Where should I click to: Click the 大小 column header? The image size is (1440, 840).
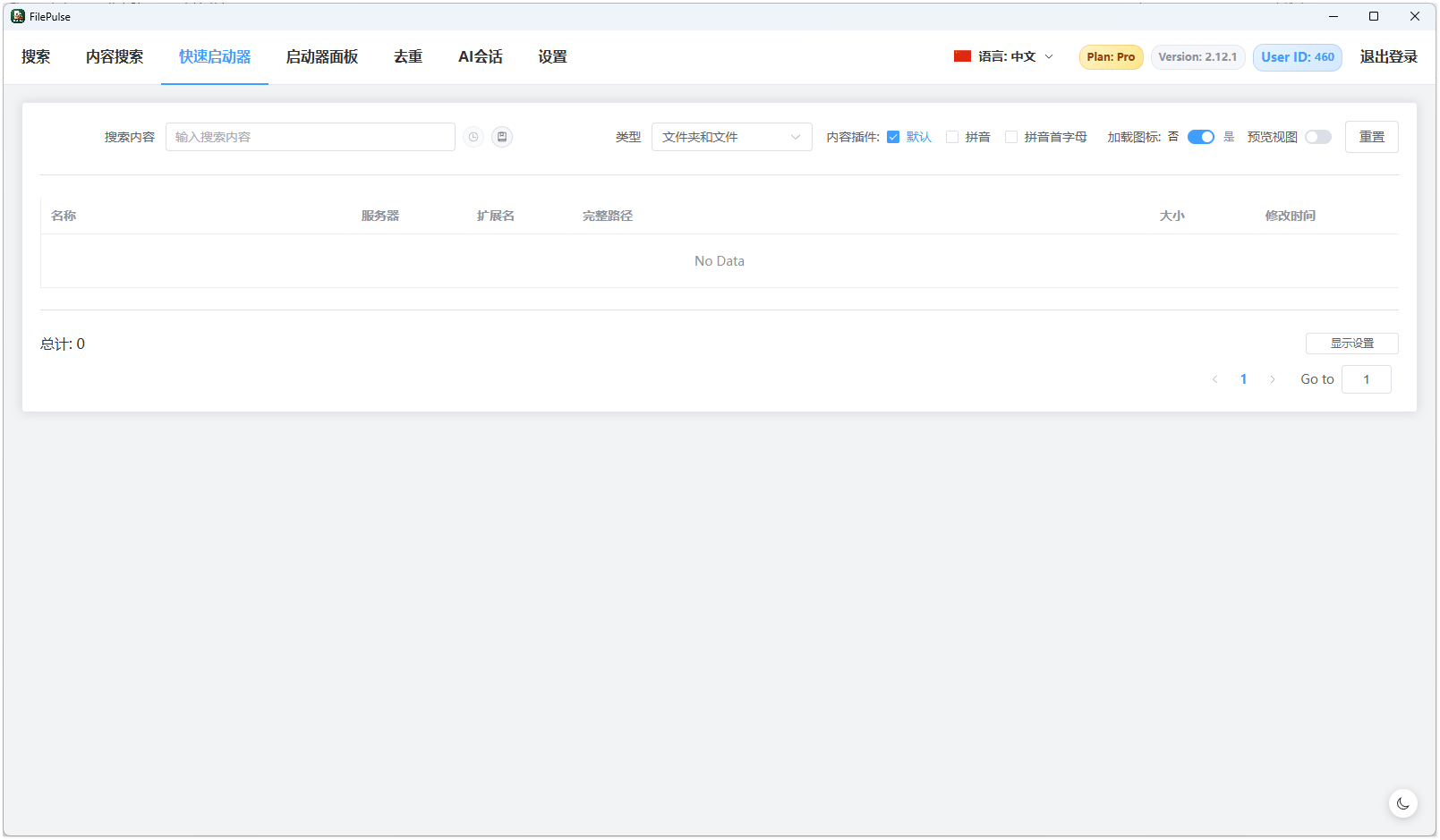[x=1172, y=216]
